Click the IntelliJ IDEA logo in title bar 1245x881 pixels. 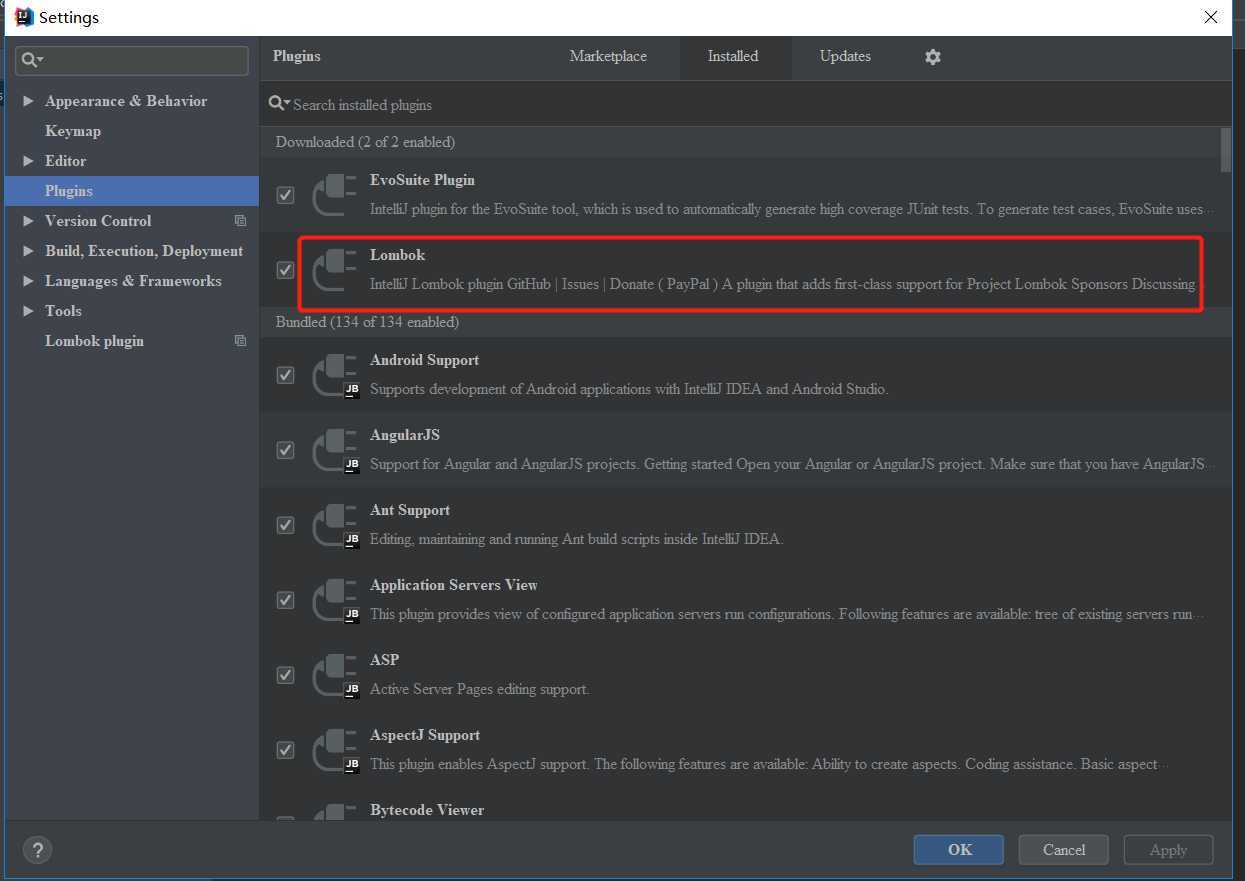click(24, 17)
